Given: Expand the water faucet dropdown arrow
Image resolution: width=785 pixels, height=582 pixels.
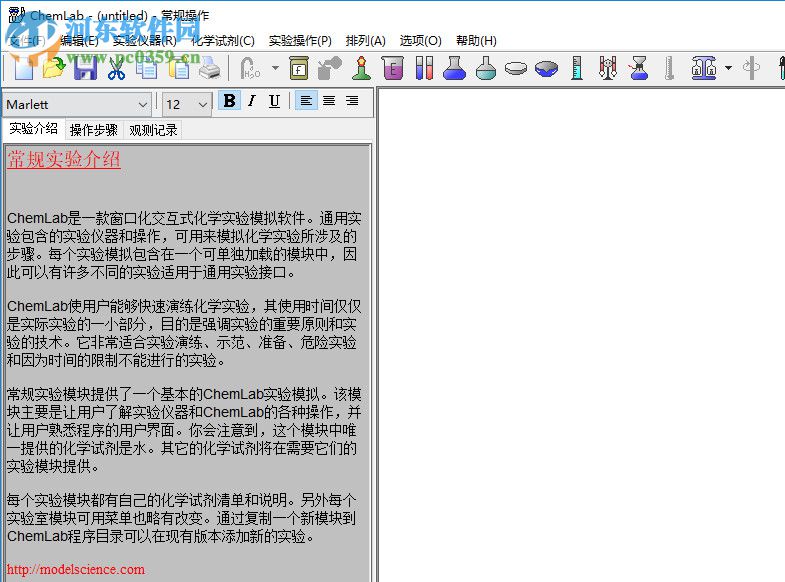Looking at the screenshot, I should [x=275, y=68].
